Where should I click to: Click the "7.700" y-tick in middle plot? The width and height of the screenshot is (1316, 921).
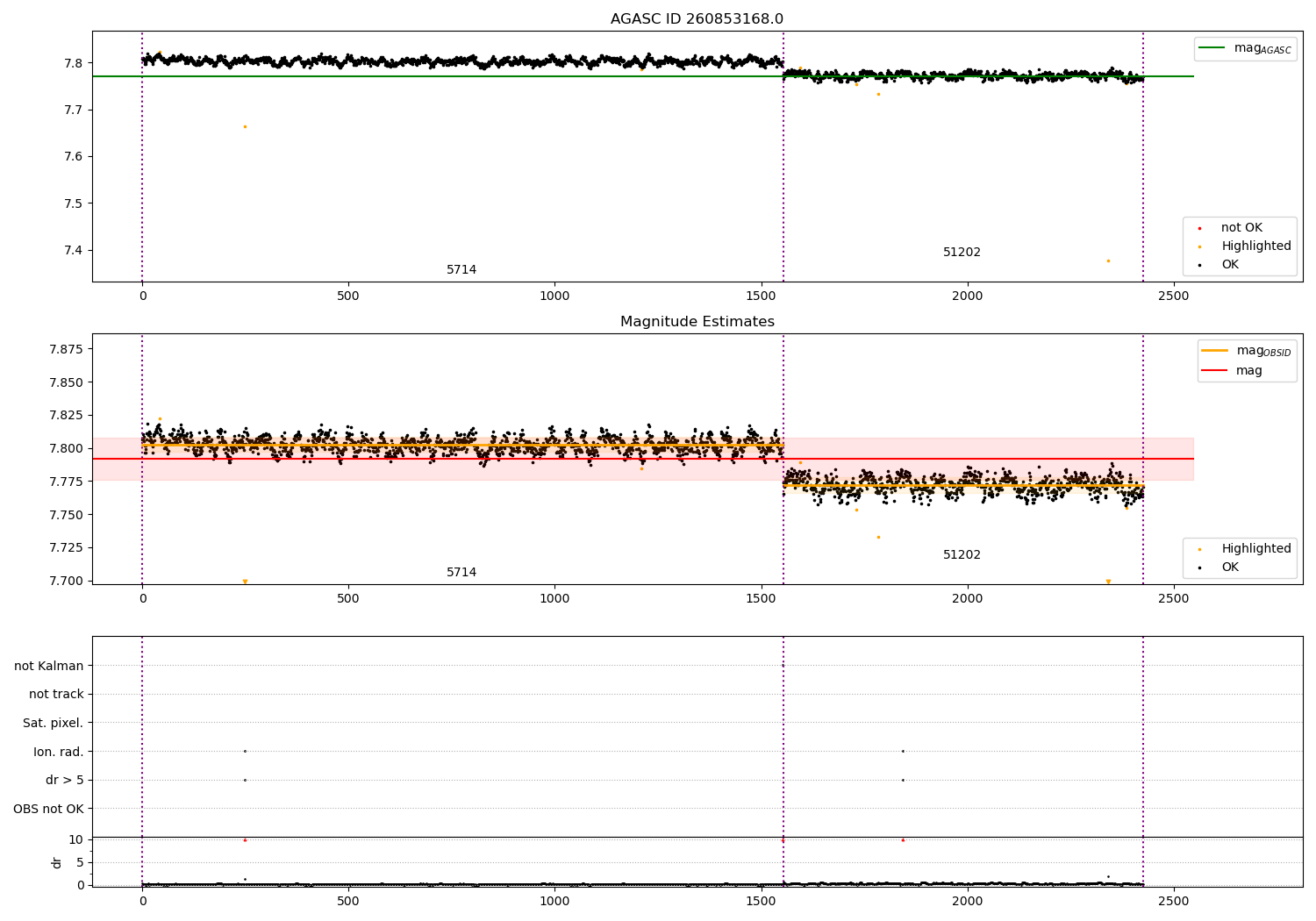(66, 581)
